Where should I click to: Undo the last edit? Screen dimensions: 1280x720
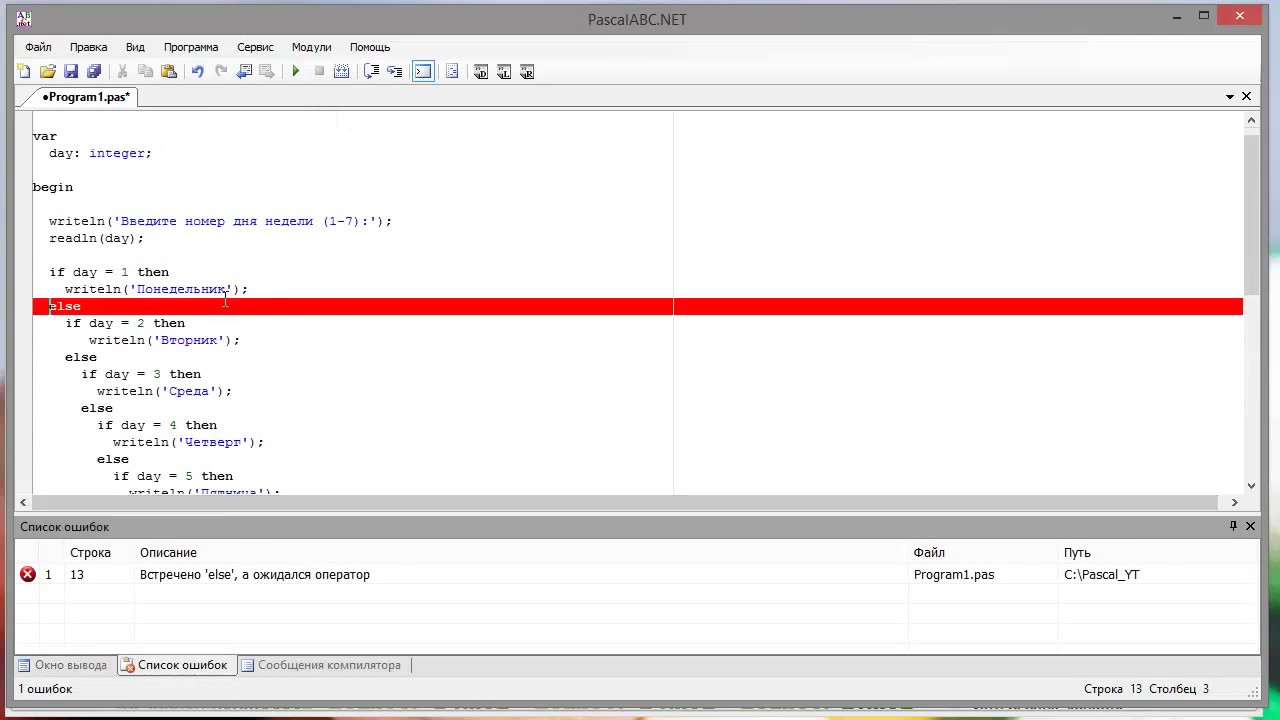click(197, 71)
